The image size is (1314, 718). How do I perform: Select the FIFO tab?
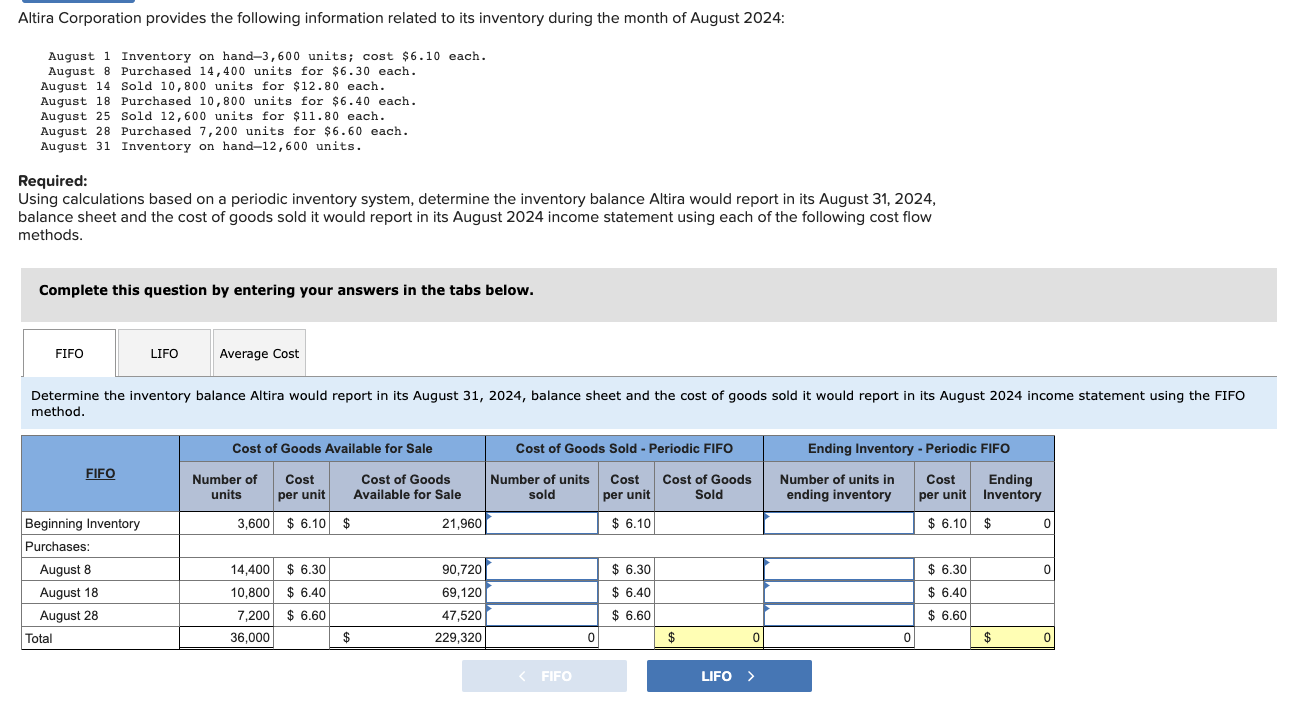69,353
